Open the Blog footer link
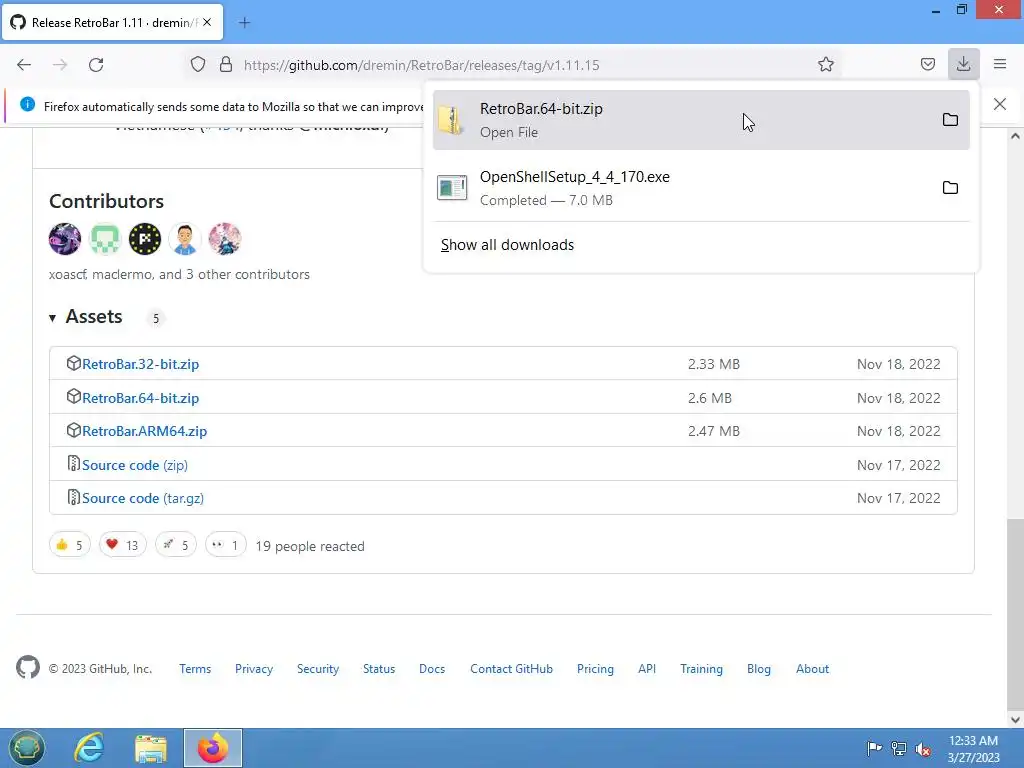Viewport: 1024px width, 768px height. pyautogui.click(x=759, y=669)
